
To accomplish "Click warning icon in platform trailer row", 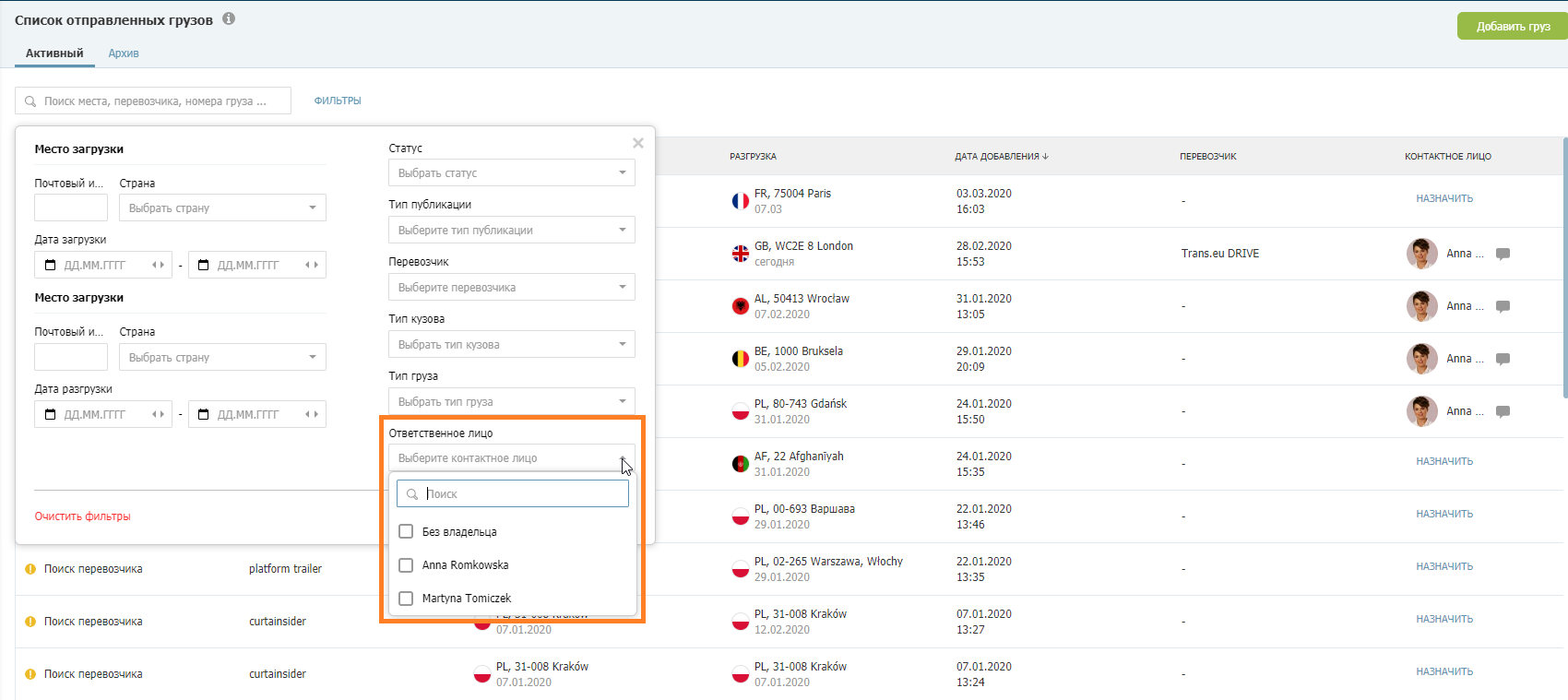I will pos(30,569).
